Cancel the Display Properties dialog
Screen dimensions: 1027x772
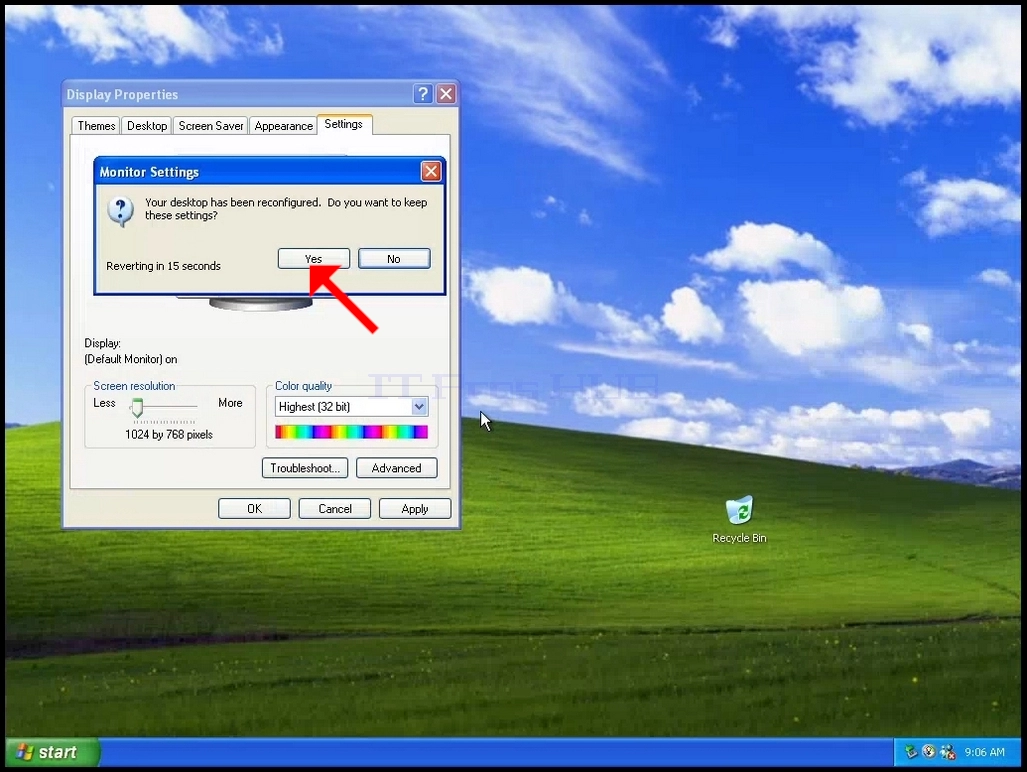coord(335,509)
